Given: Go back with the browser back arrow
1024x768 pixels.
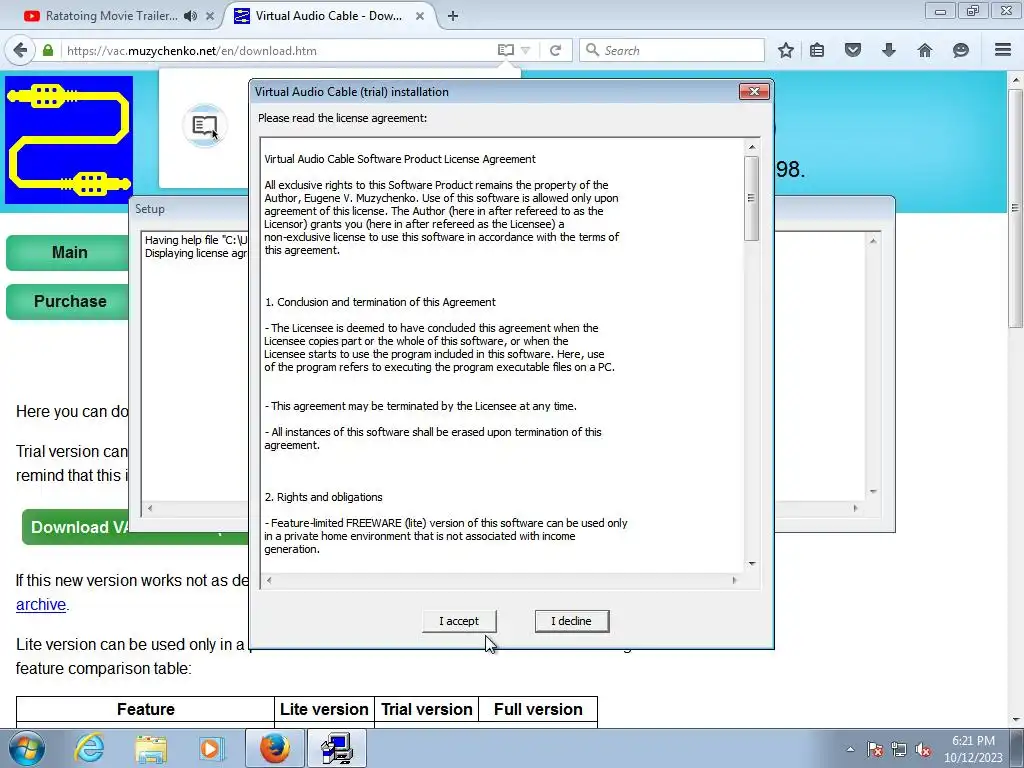Looking at the screenshot, I should (20, 50).
